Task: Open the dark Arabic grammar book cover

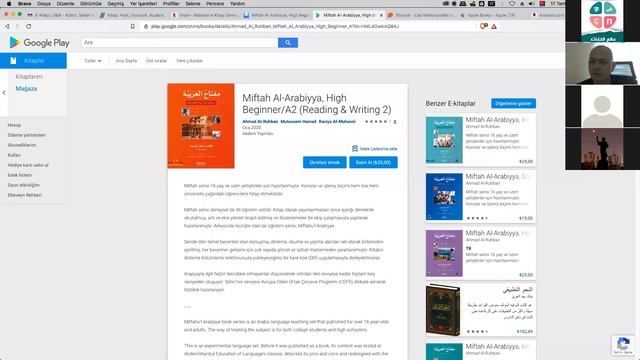Action: 443,310
